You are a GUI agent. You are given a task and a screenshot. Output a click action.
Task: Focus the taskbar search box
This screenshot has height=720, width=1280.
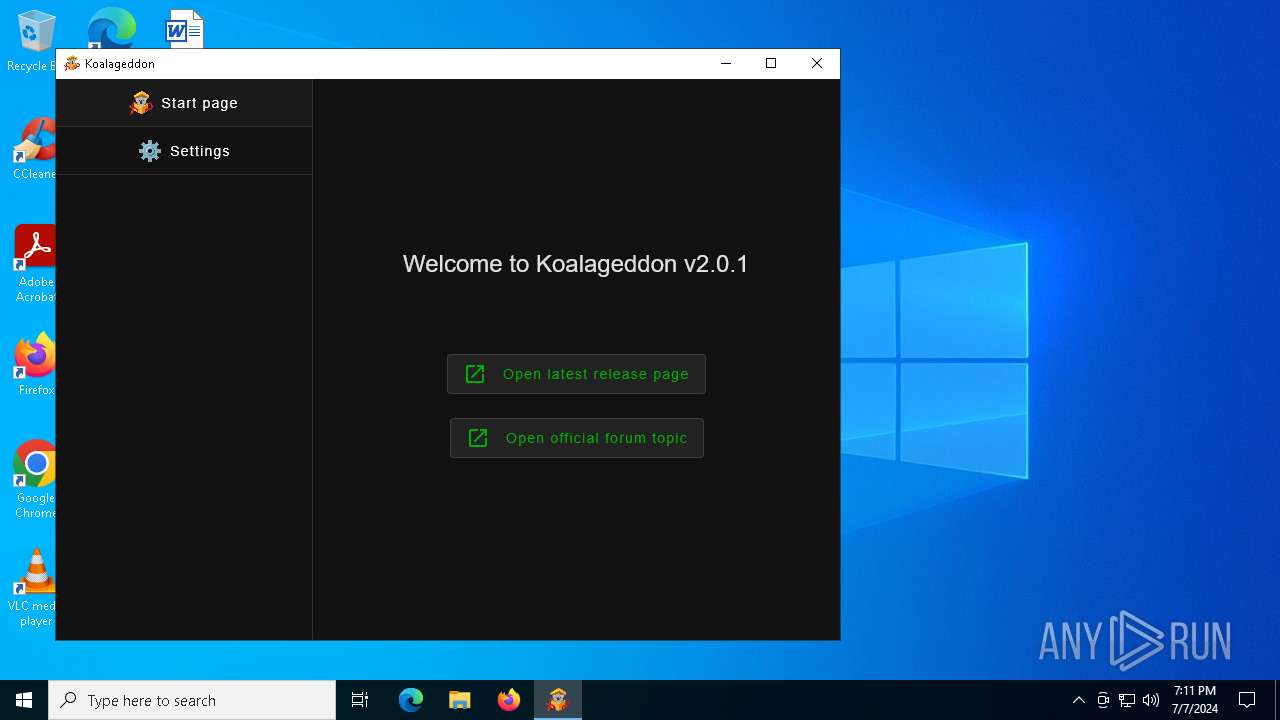(192, 700)
